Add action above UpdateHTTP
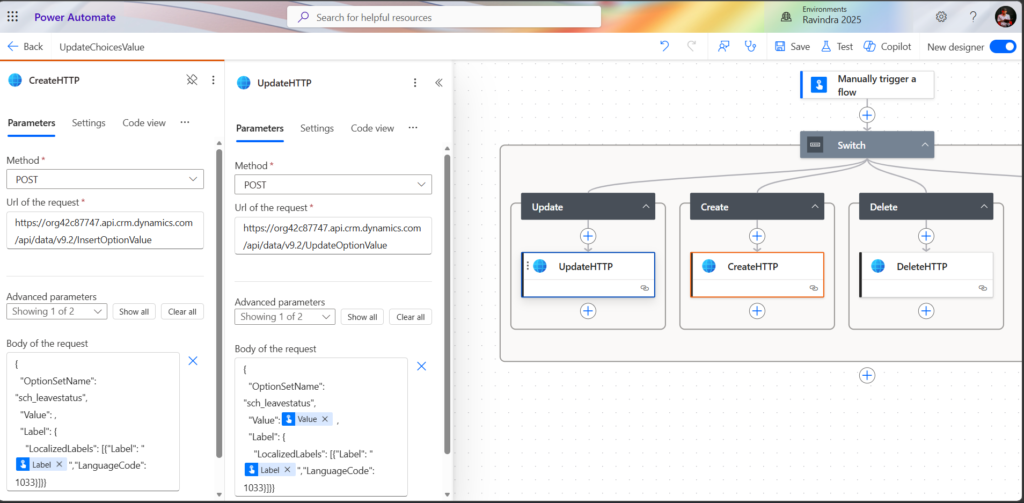 [x=588, y=235]
